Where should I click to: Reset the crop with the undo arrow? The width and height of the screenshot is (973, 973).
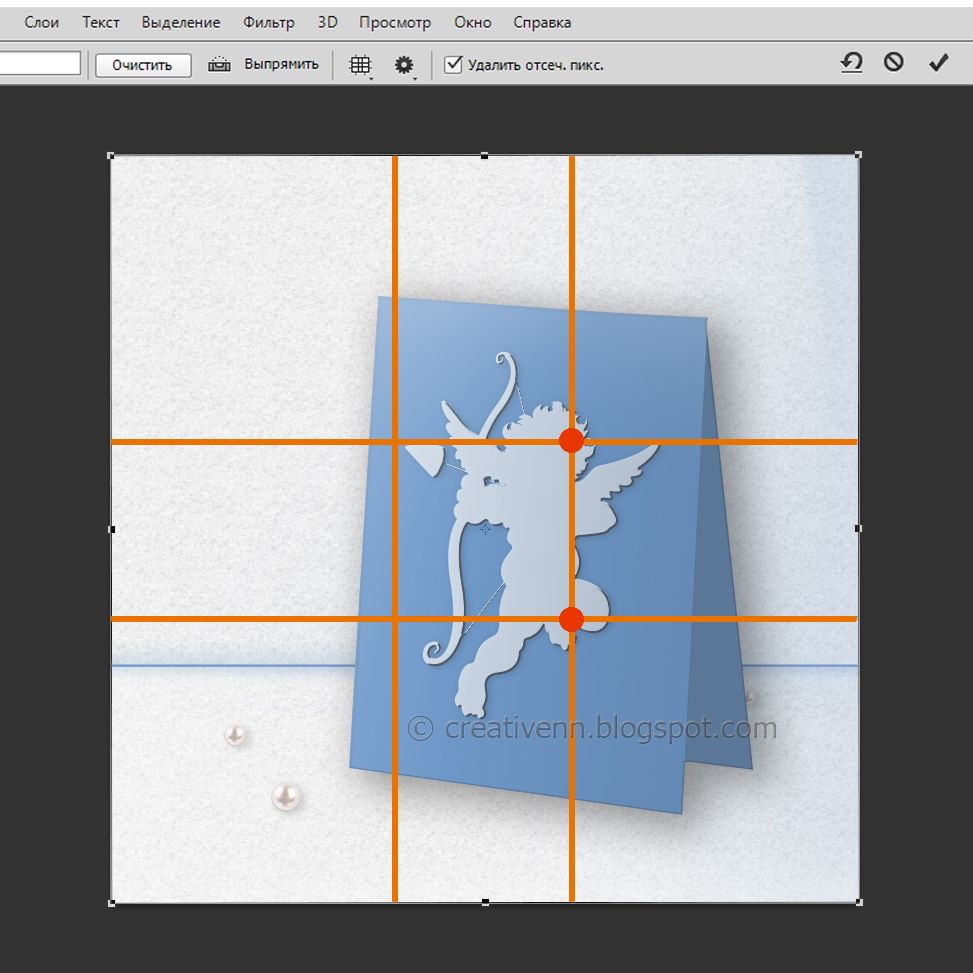point(851,63)
